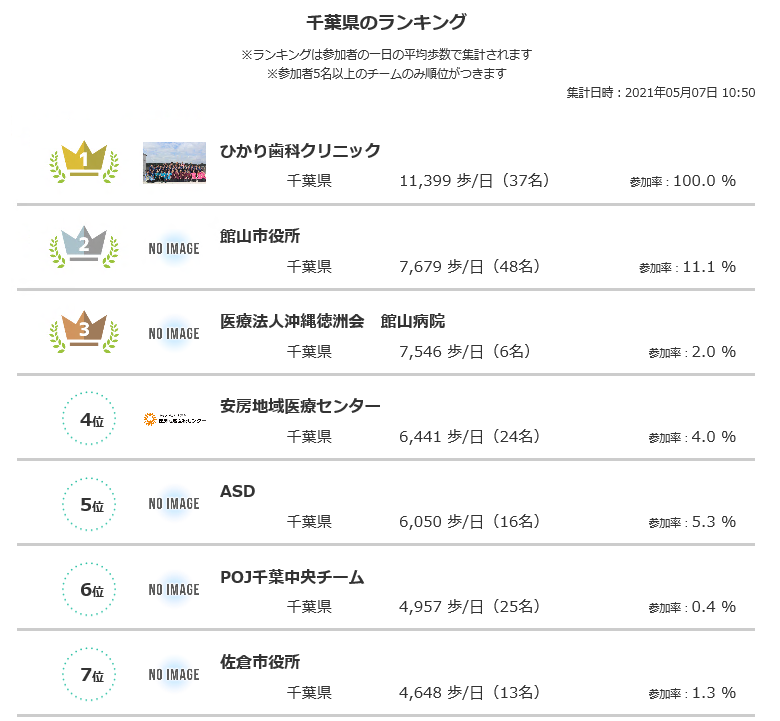780x721 pixels.
Task: Select the 4位 dotted circle badge
Action: click(89, 418)
